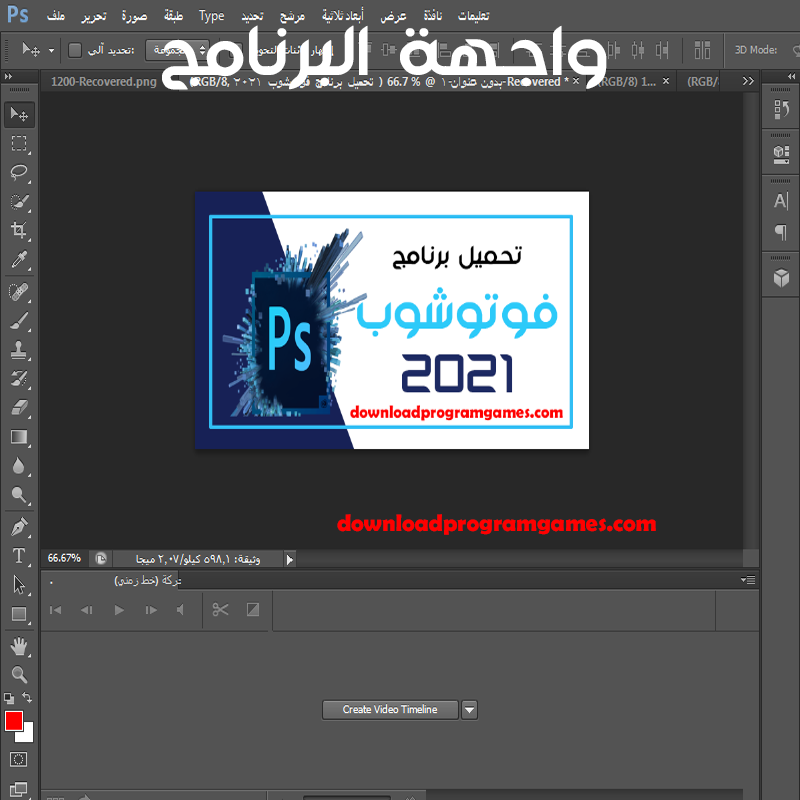Screen dimensions: 800x800
Task: Open the Character panel icon
Action: (x=781, y=201)
